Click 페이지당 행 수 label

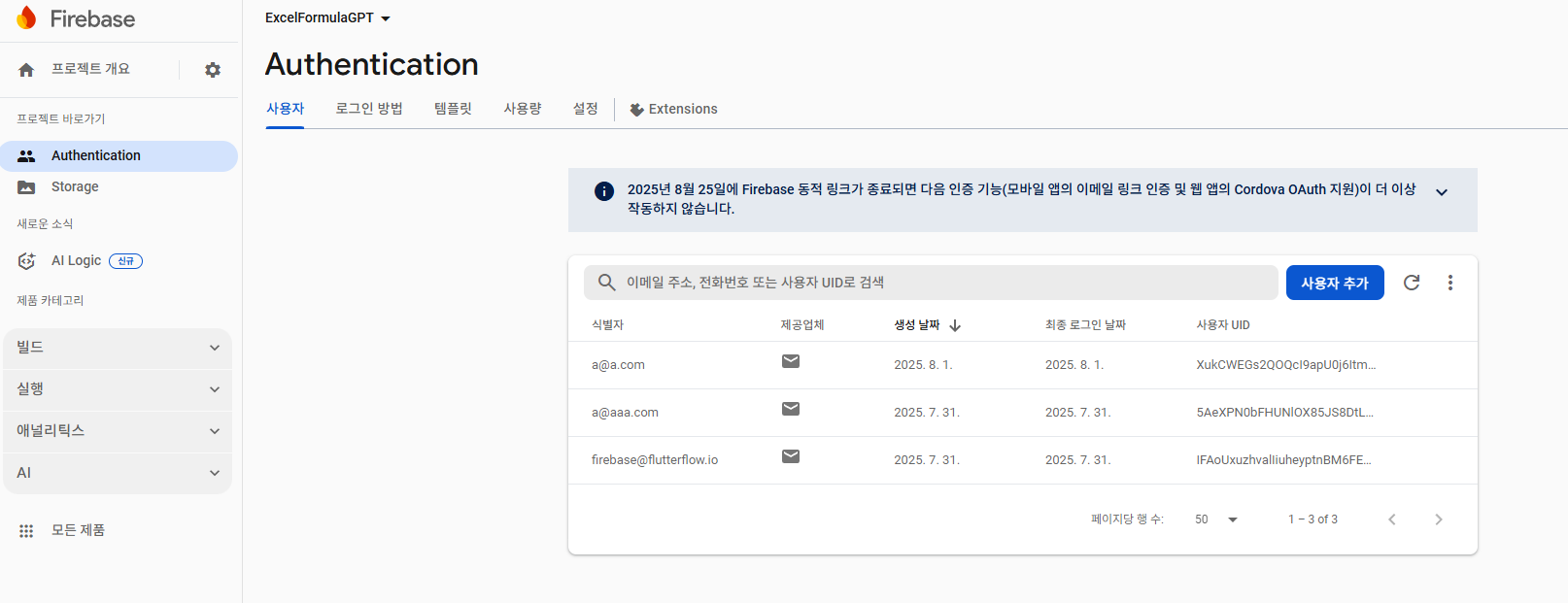click(x=1127, y=519)
